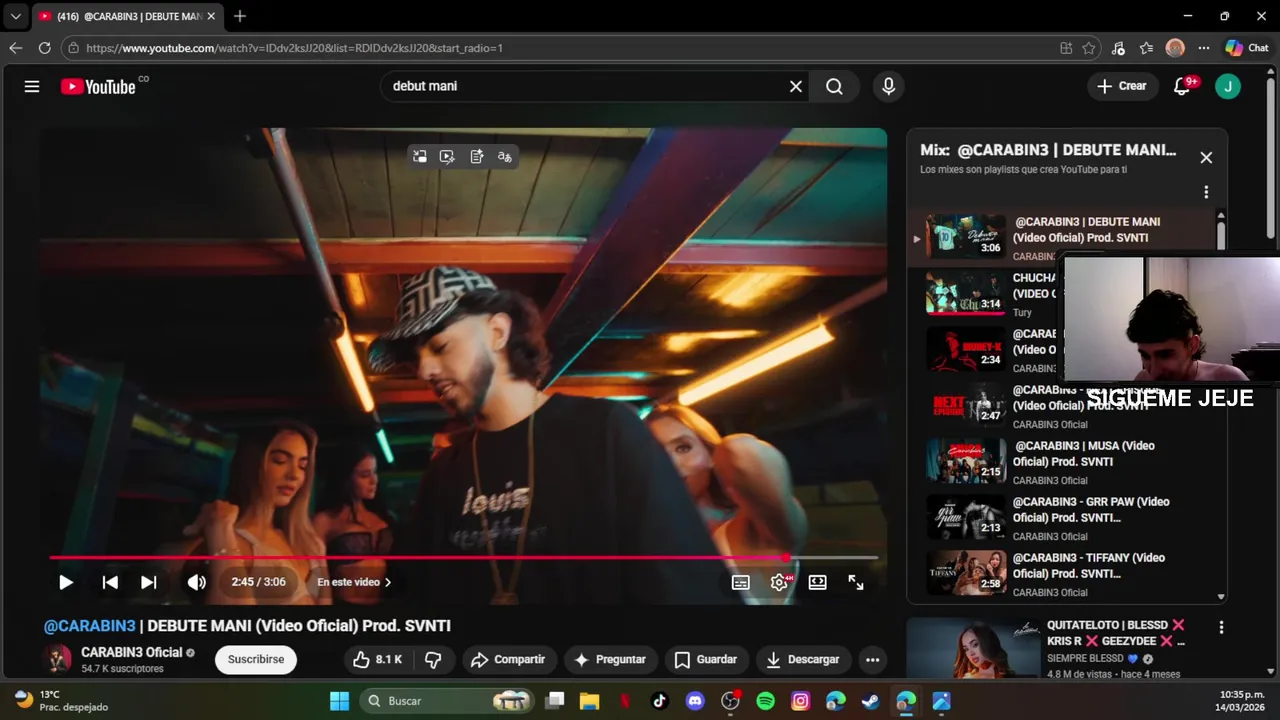Open the YouTube account avatar J

point(1228,86)
